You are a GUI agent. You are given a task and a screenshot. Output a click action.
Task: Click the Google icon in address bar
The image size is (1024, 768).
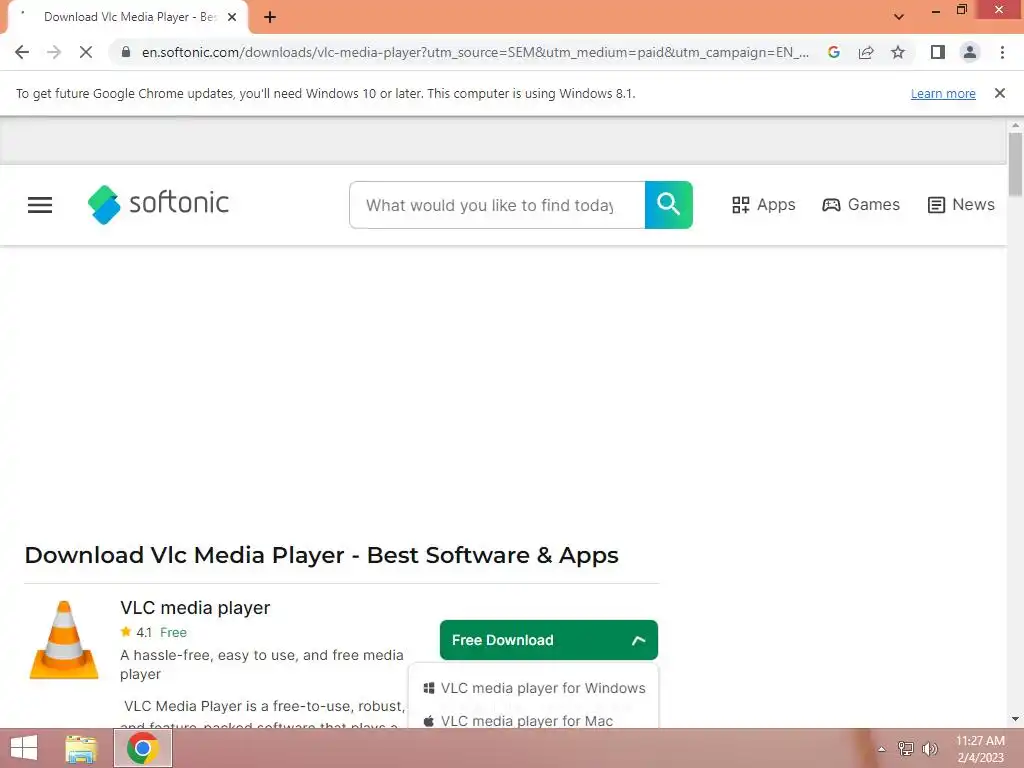click(834, 52)
